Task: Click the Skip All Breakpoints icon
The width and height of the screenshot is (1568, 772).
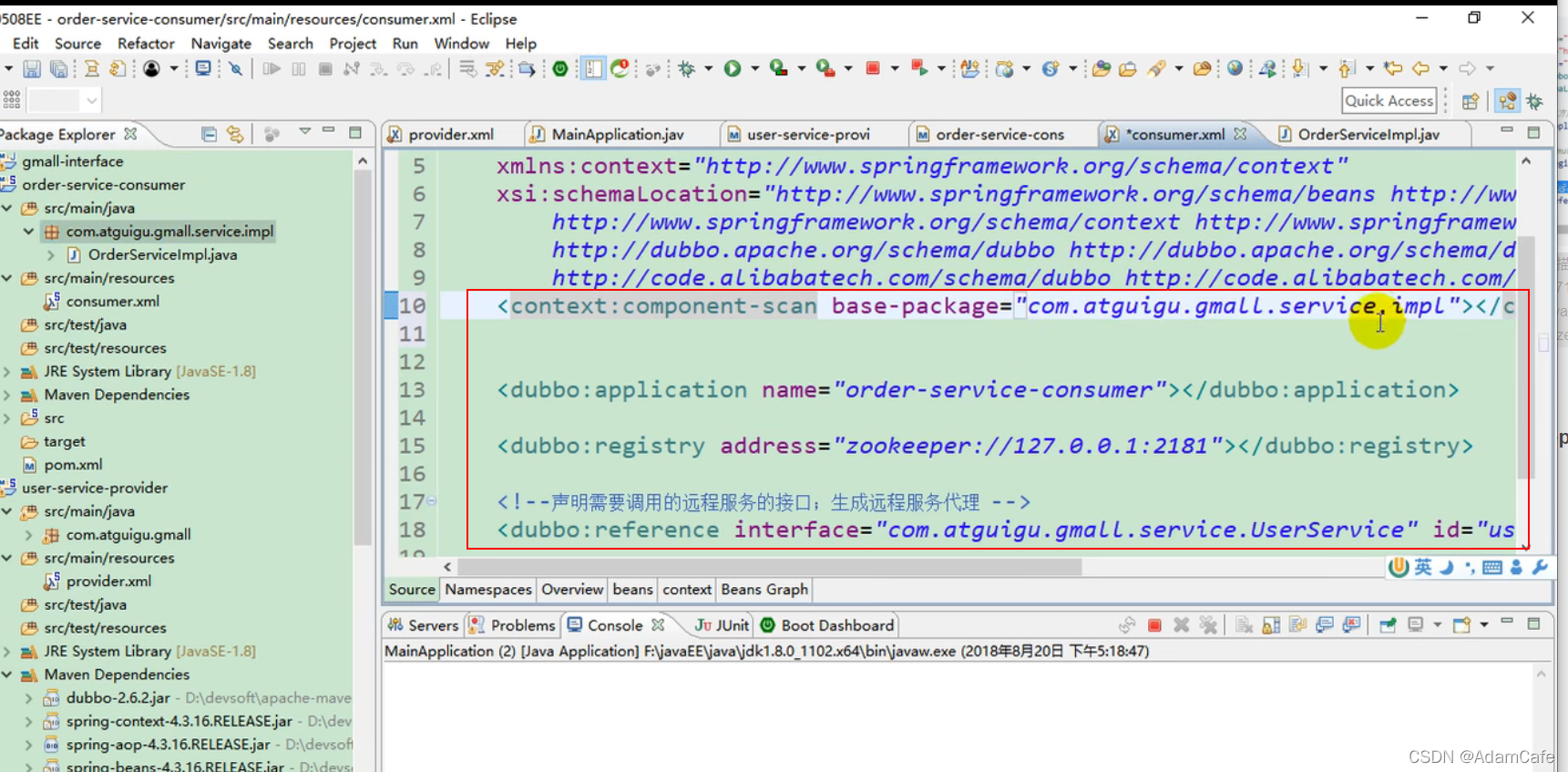Action: point(236,68)
